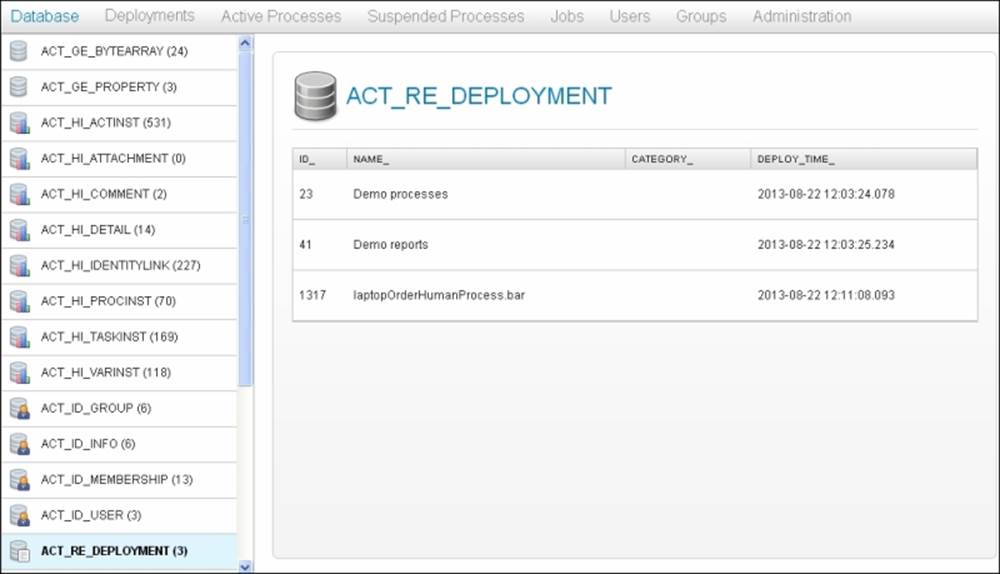Click the ACT_HI_ATTACHMENT table icon

pyautogui.click(x=19, y=158)
